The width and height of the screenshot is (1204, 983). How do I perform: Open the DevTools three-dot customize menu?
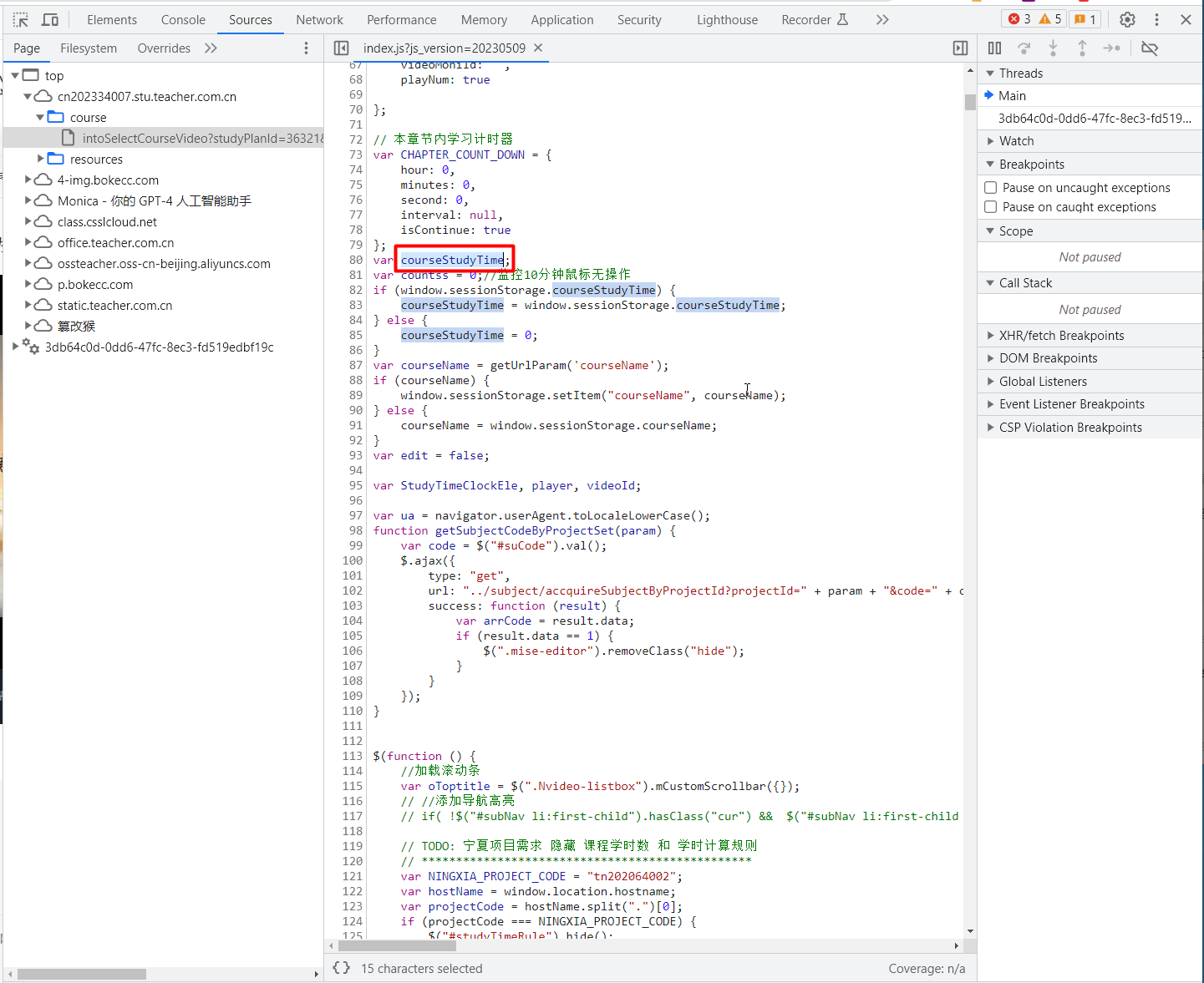[1156, 19]
